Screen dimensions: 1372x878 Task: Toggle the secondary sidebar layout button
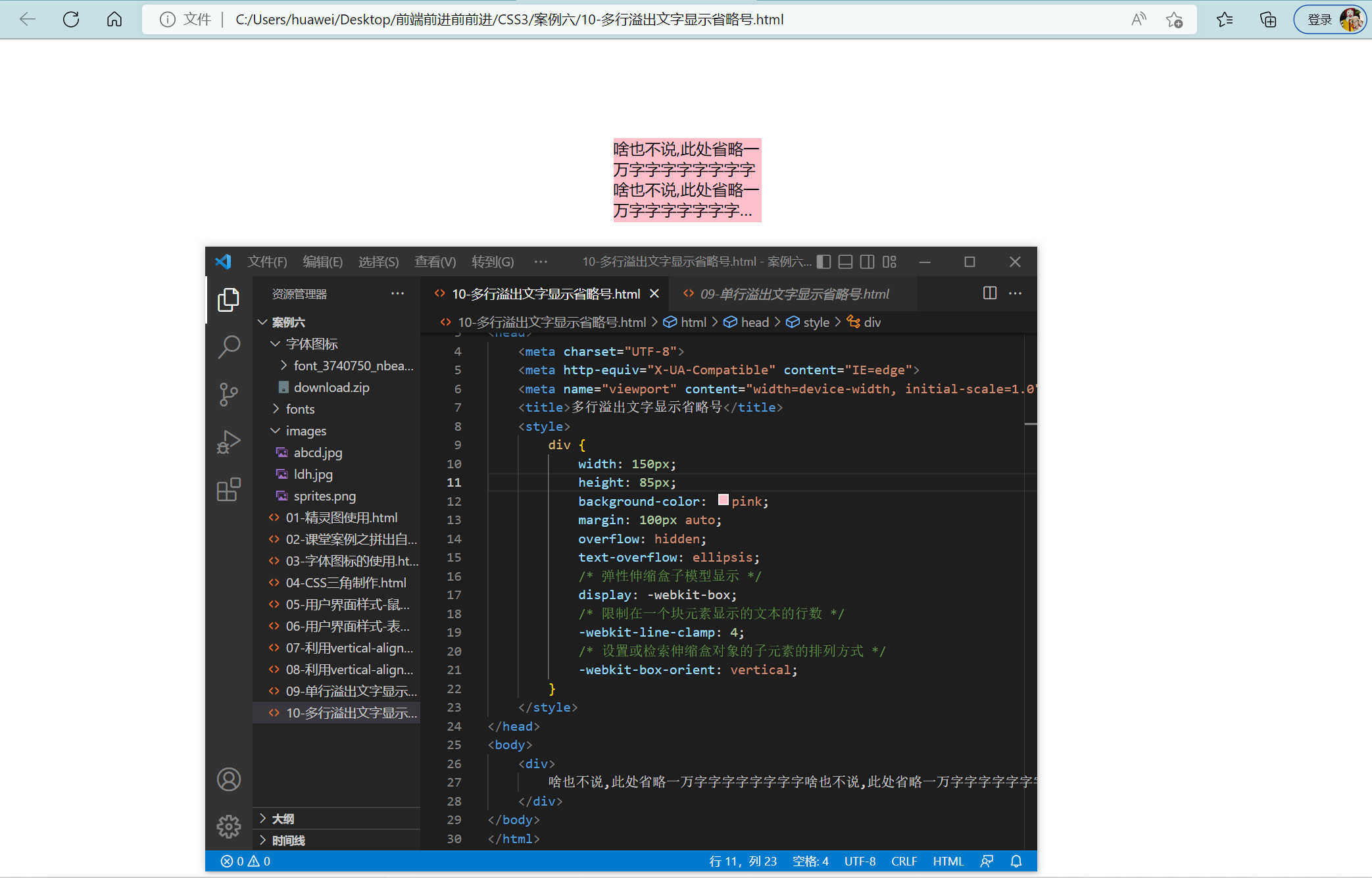coord(868,262)
